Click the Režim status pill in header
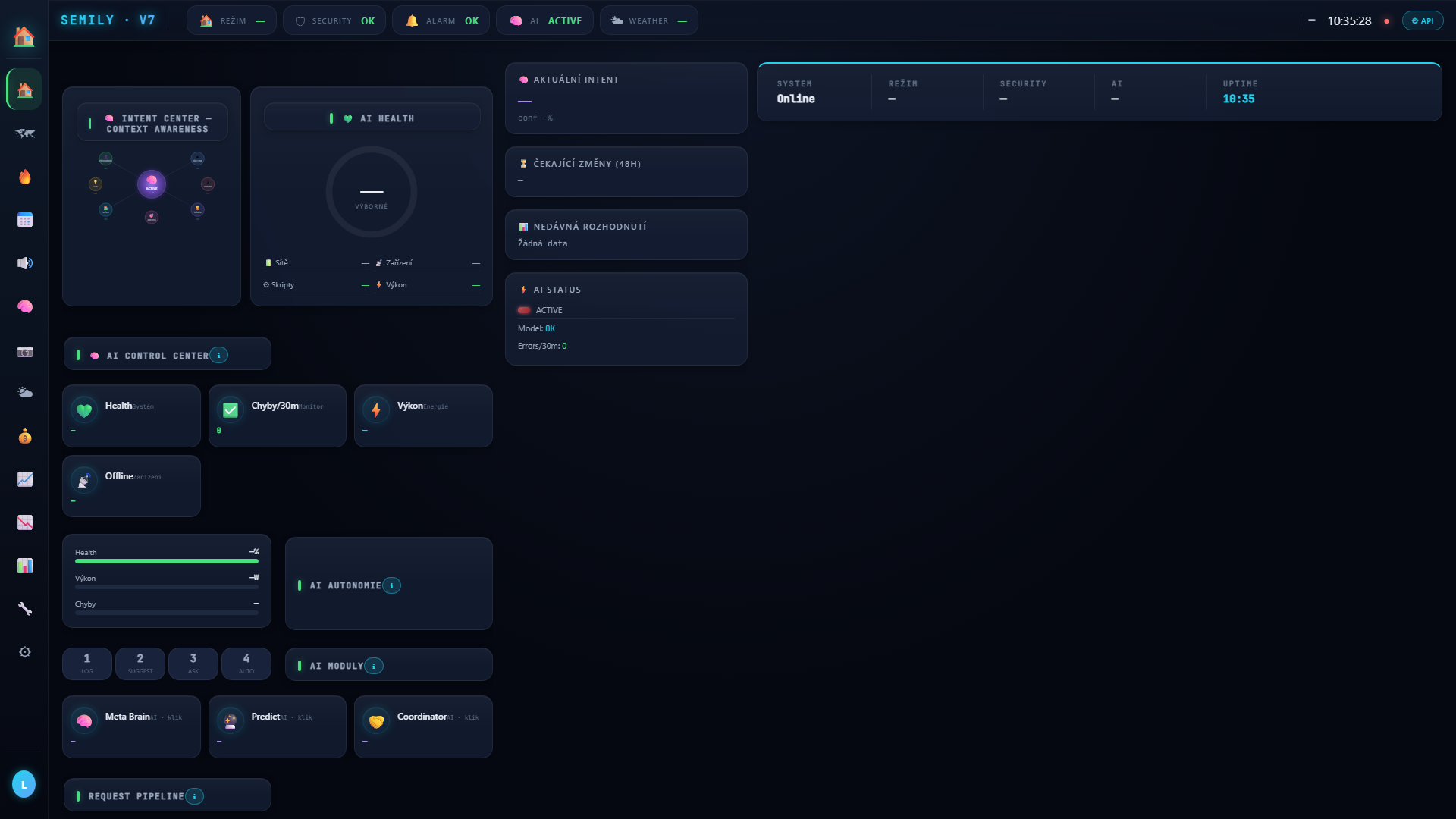This screenshot has width=1456, height=819. pos(232,20)
